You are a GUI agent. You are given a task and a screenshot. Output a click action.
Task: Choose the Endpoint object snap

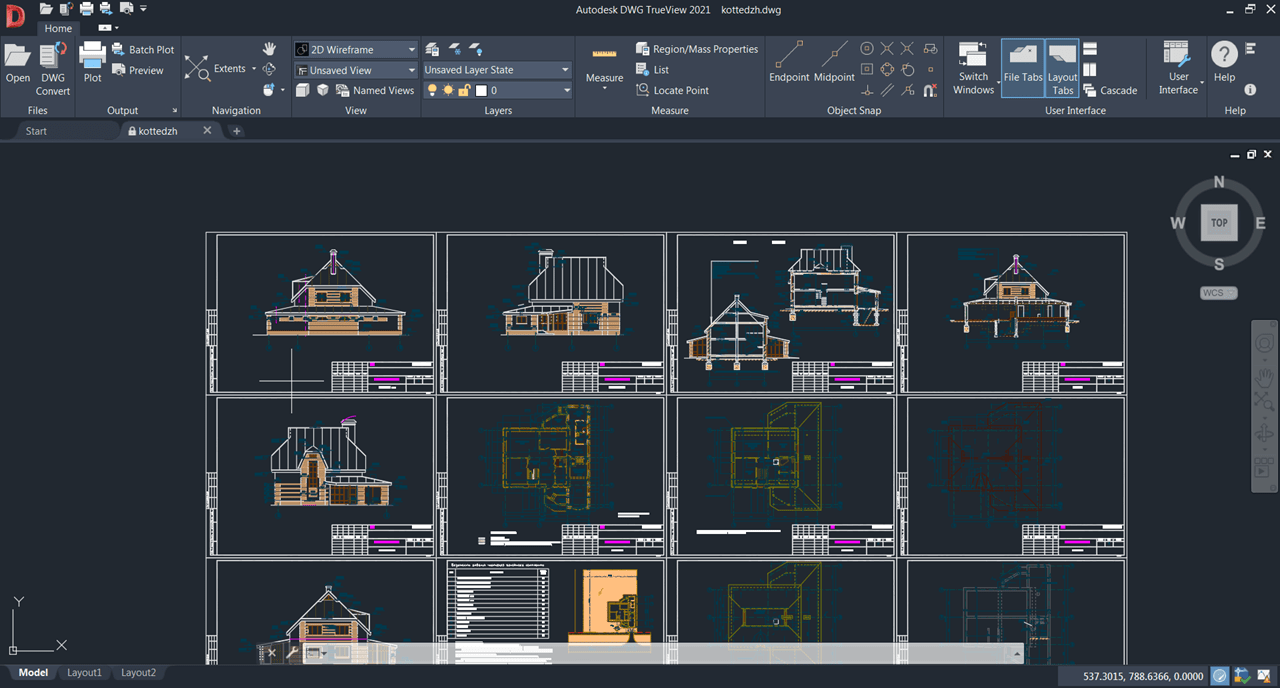(790, 61)
